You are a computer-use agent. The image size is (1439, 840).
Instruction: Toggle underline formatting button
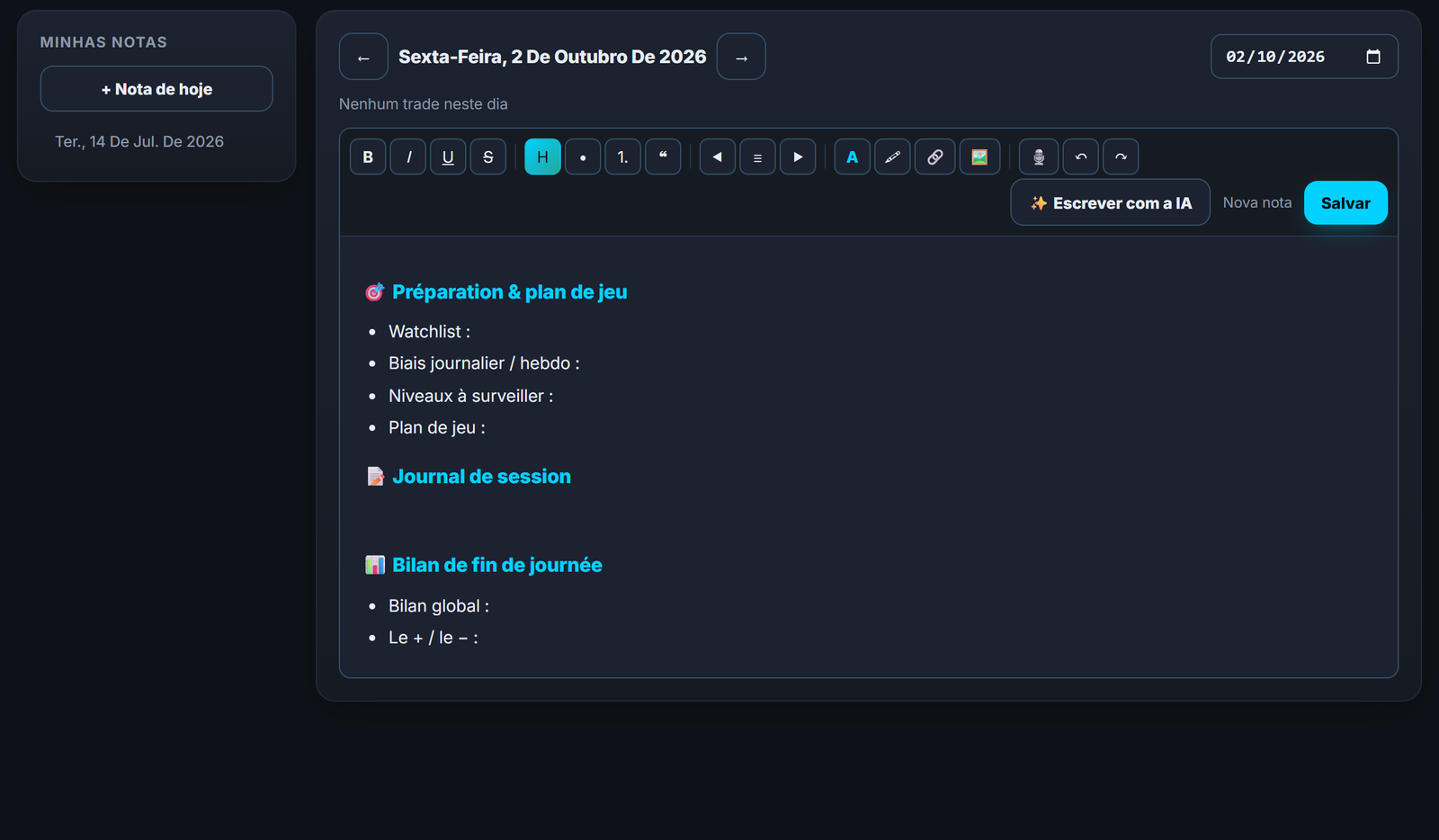[x=448, y=156]
